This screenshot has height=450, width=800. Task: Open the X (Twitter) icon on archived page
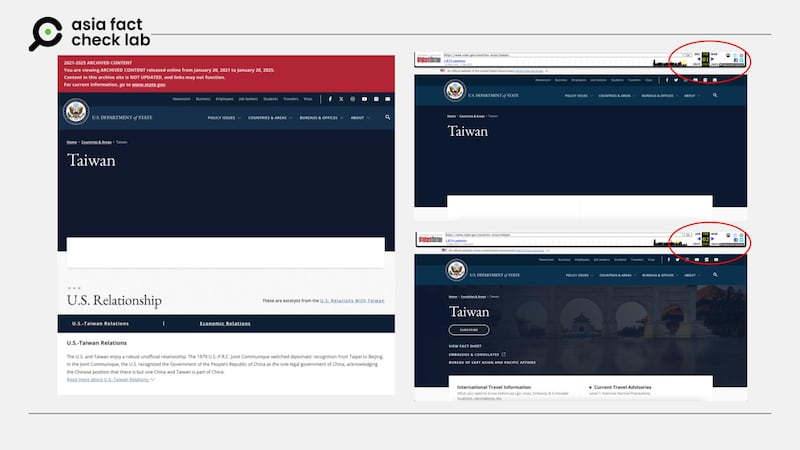(x=341, y=99)
